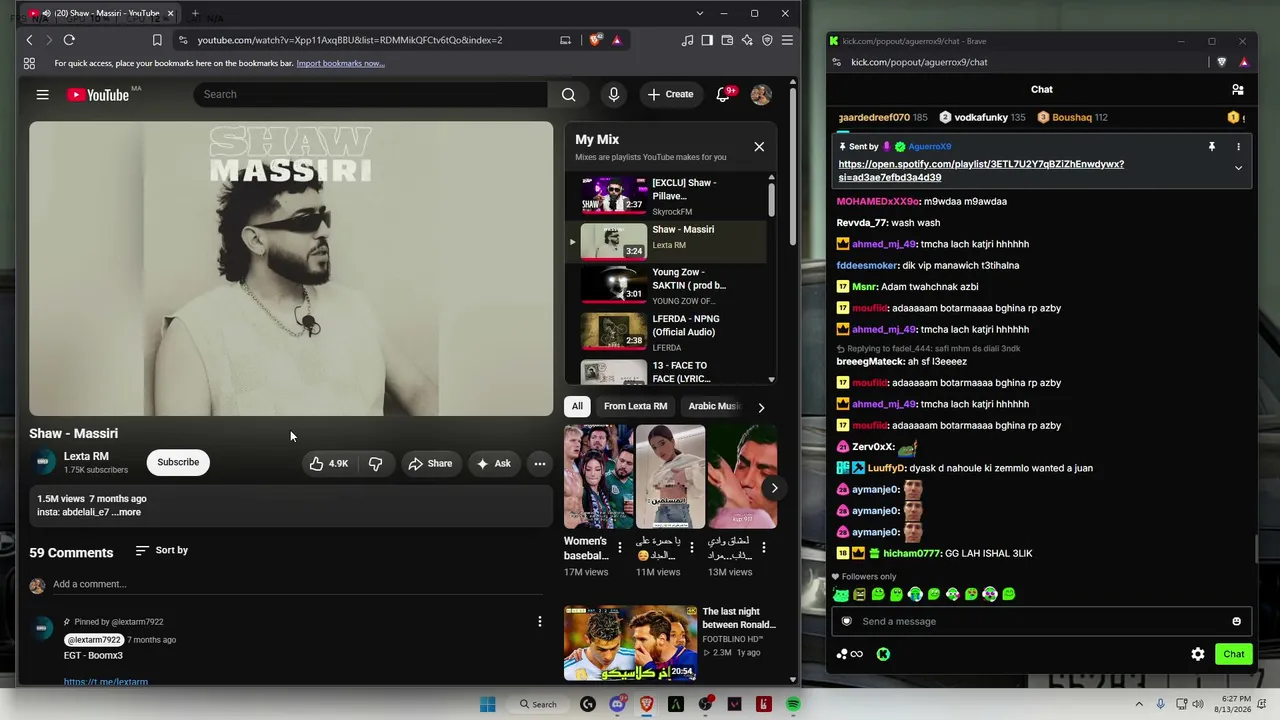This screenshot has width=1280, height=720.
Task: Unpin the pinned Kick chat message
Action: [1212, 147]
